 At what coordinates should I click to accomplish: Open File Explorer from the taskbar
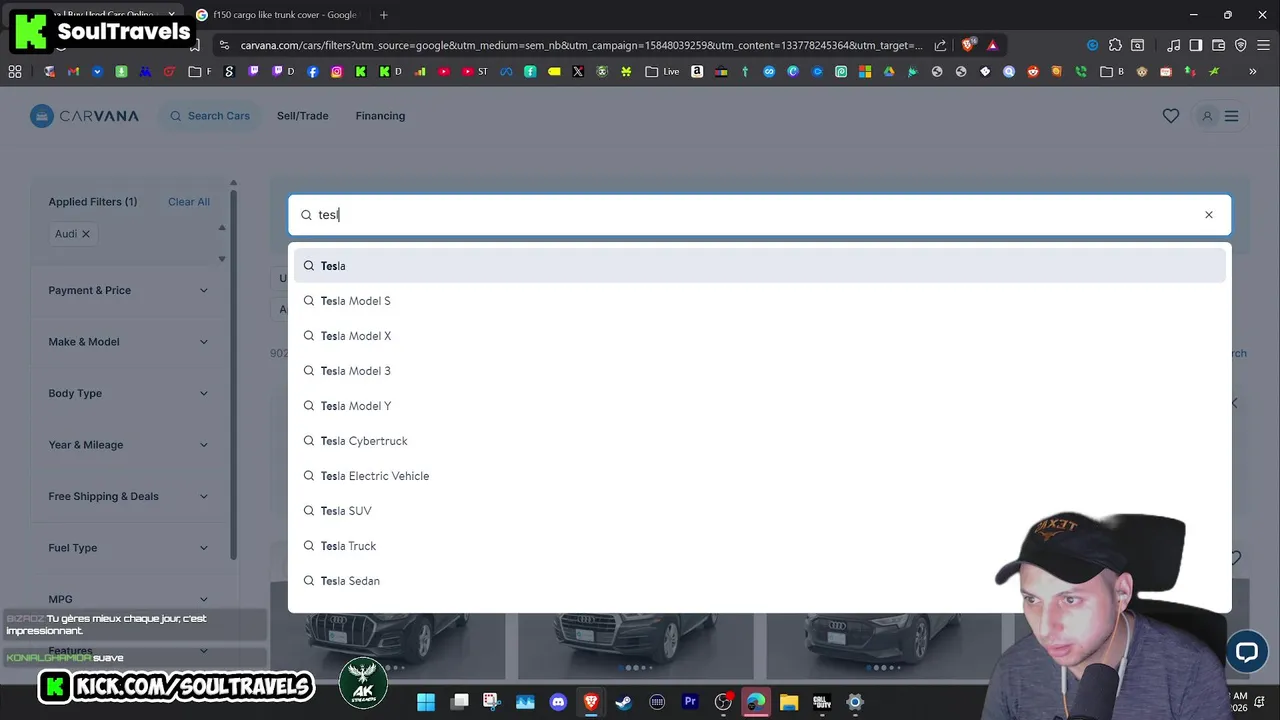(x=789, y=702)
